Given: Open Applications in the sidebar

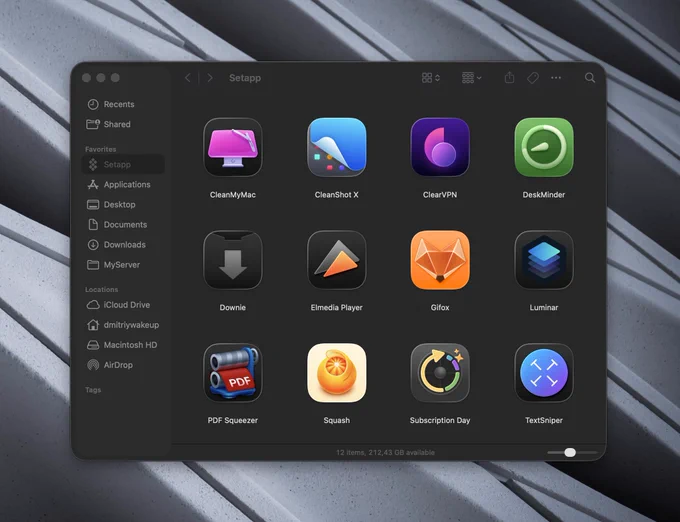Looking at the screenshot, I should (x=123, y=184).
